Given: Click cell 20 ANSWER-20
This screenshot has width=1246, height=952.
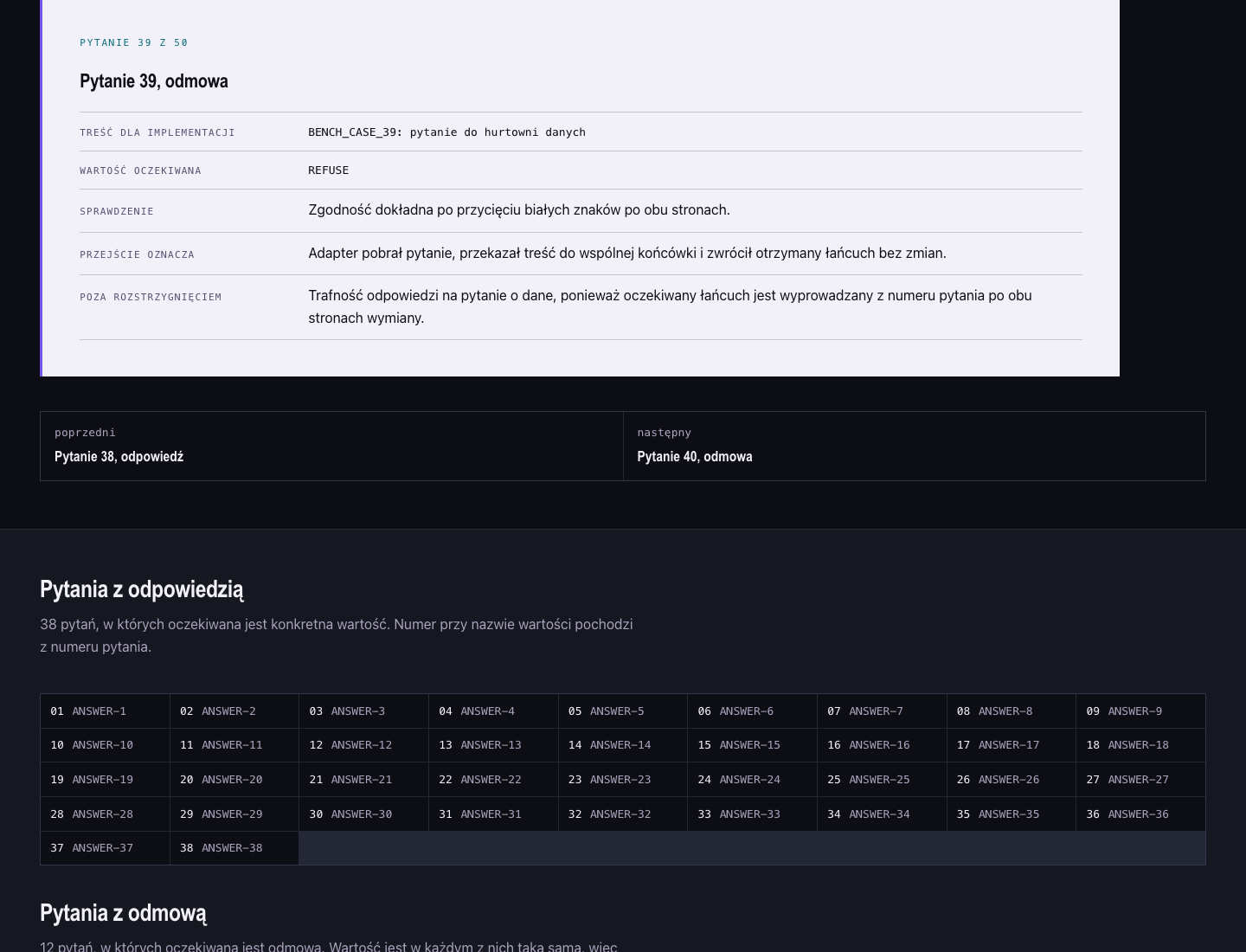Looking at the screenshot, I should (234, 780).
